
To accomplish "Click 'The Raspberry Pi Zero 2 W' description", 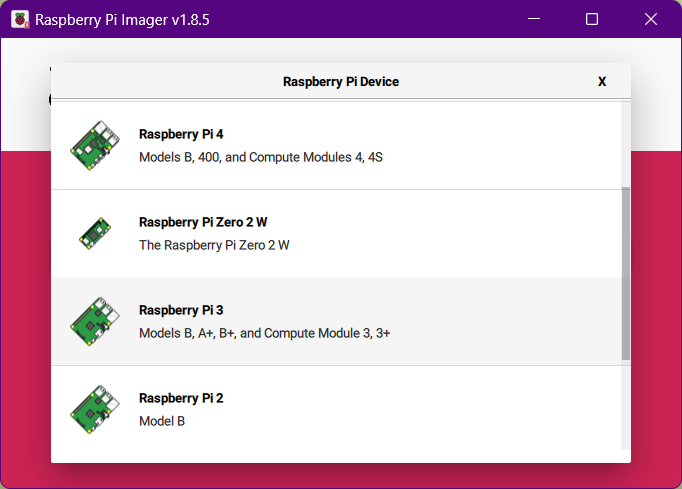I will coord(214,245).
